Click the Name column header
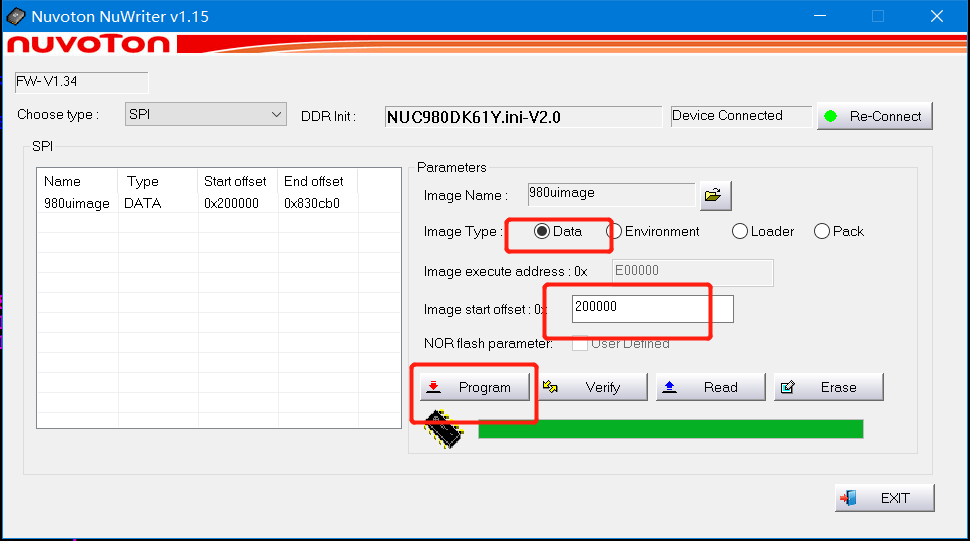The width and height of the screenshot is (970, 541). click(x=77, y=181)
